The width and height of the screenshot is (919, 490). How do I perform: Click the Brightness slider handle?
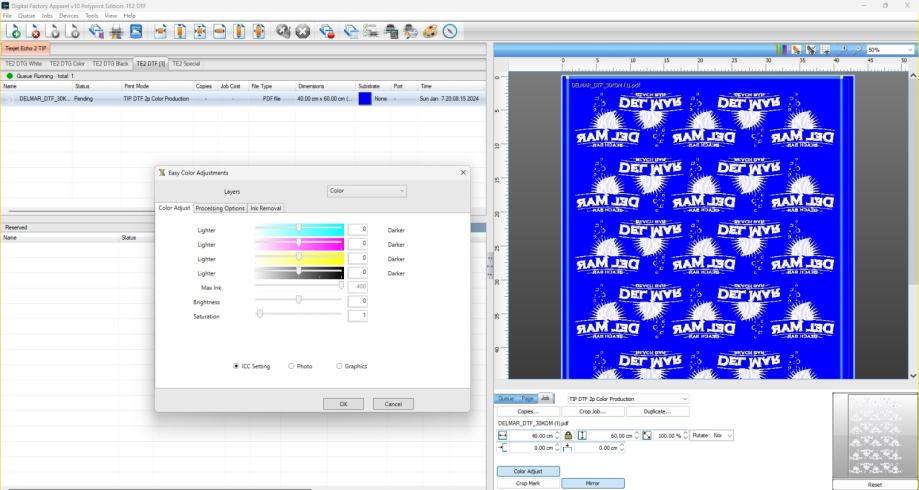pos(299,300)
